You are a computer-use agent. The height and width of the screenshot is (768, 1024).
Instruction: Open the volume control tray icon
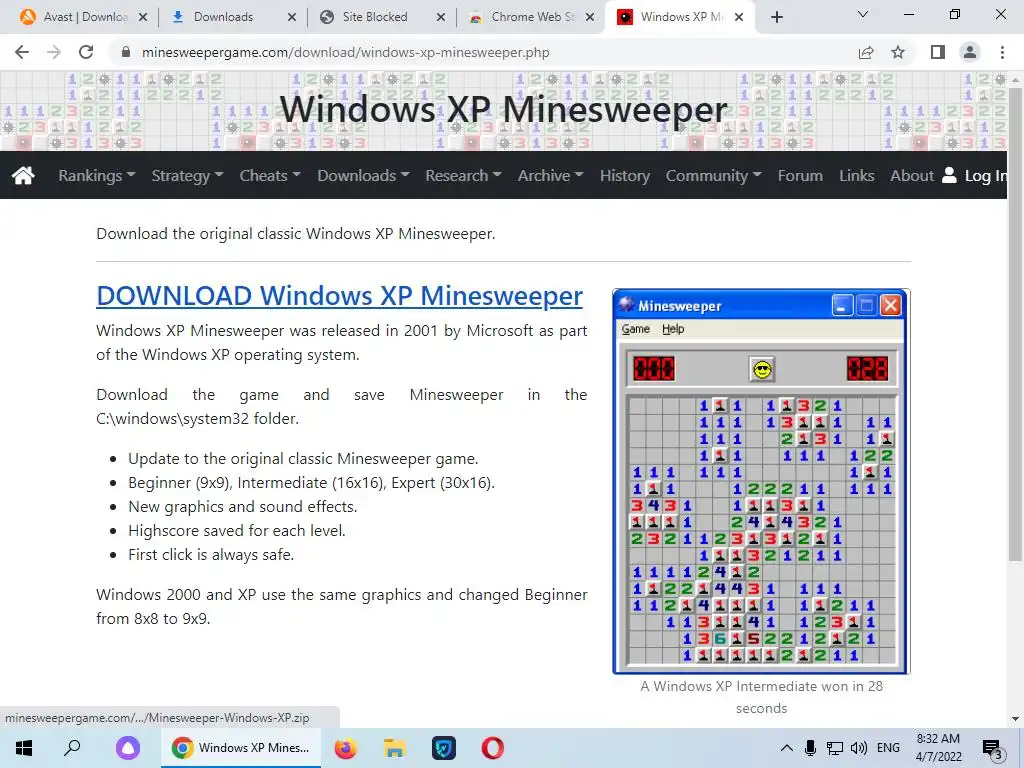point(859,748)
